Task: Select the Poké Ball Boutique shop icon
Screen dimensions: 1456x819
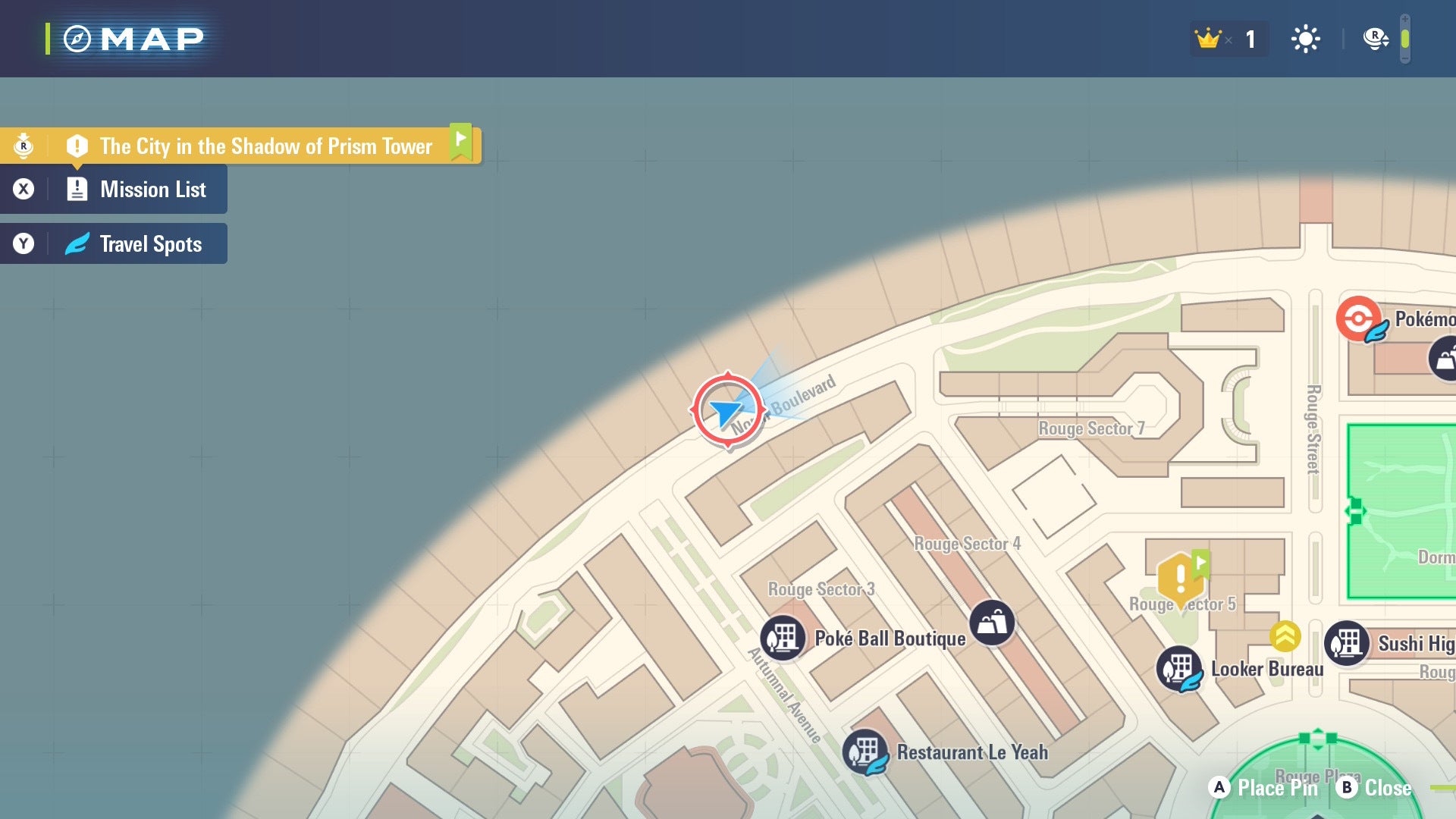Action: [x=783, y=638]
